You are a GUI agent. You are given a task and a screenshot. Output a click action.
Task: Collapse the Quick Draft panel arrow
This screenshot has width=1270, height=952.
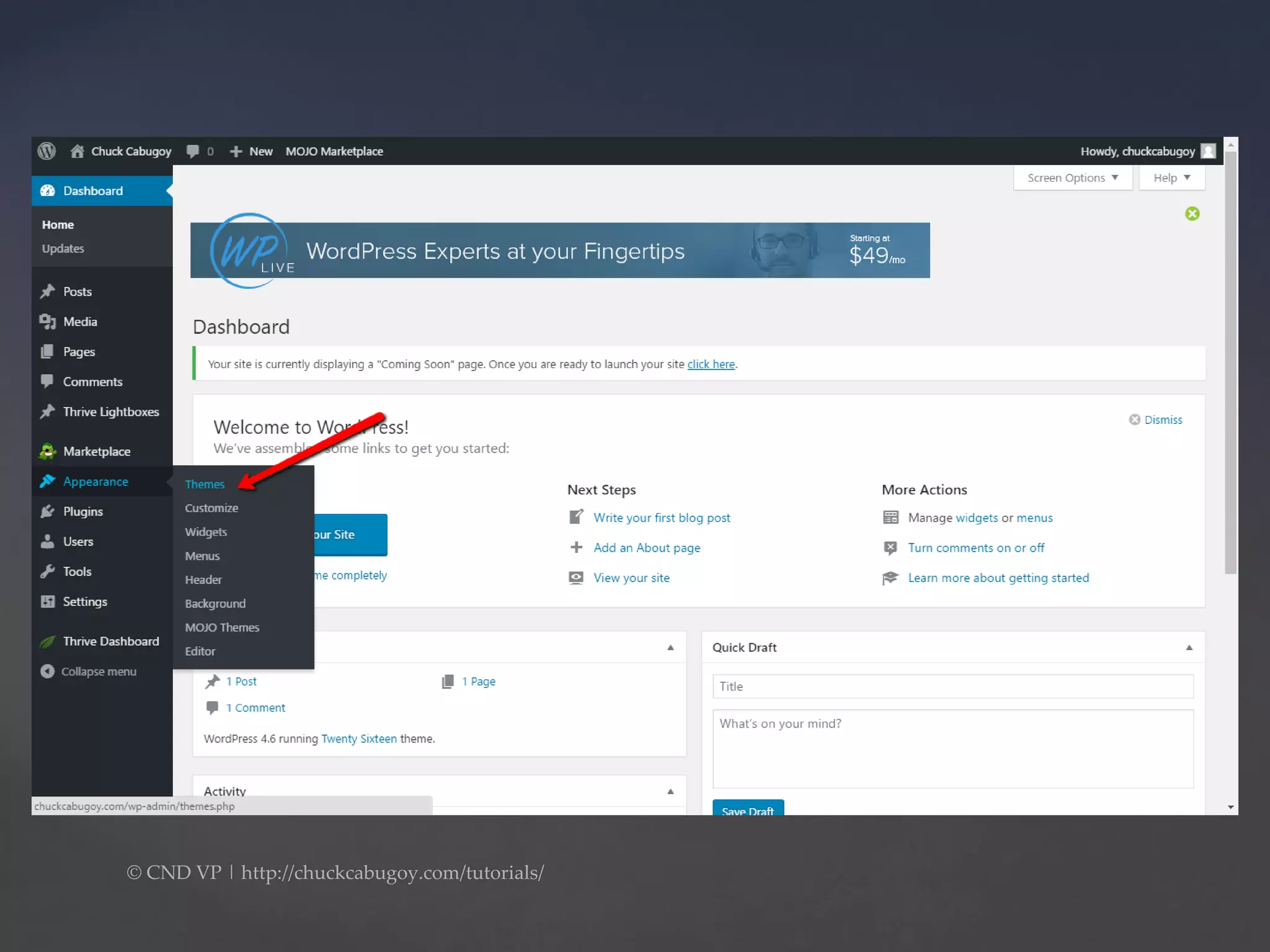point(1189,648)
